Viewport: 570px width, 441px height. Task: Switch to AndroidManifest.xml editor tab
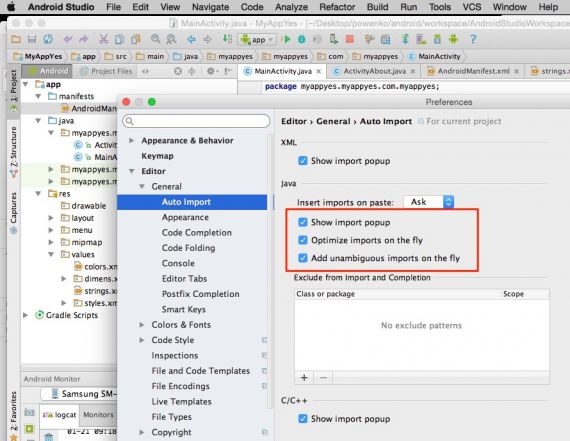[473, 71]
